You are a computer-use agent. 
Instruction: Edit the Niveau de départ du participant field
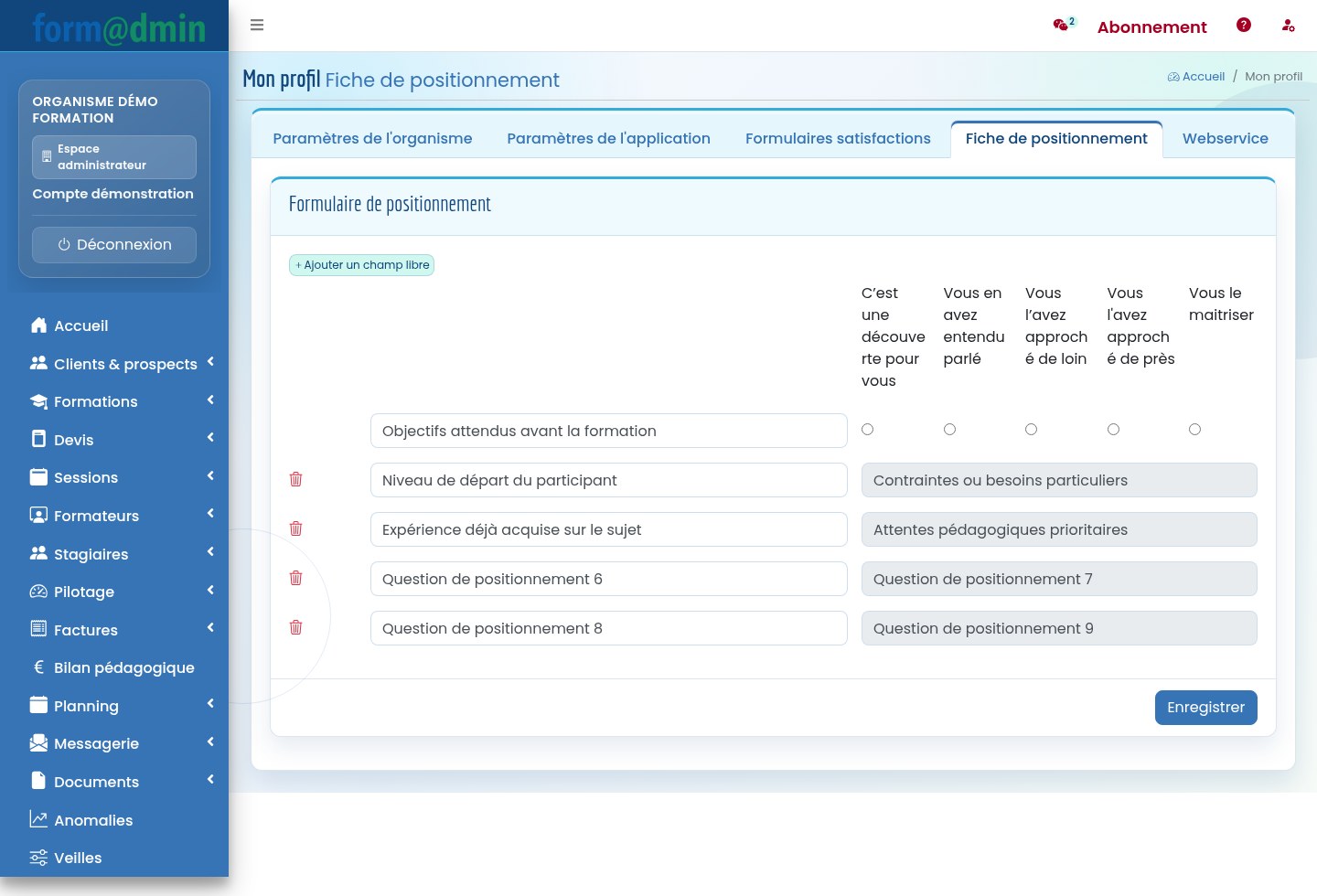point(609,480)
